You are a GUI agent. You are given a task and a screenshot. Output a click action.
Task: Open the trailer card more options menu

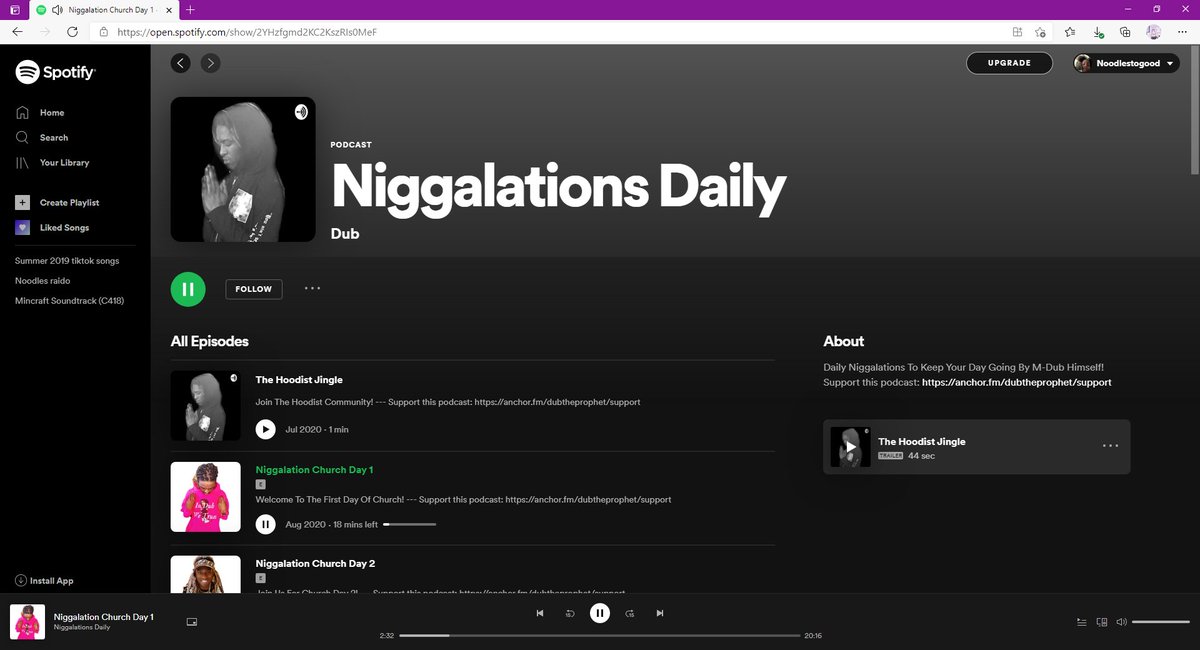point(1110,446)
